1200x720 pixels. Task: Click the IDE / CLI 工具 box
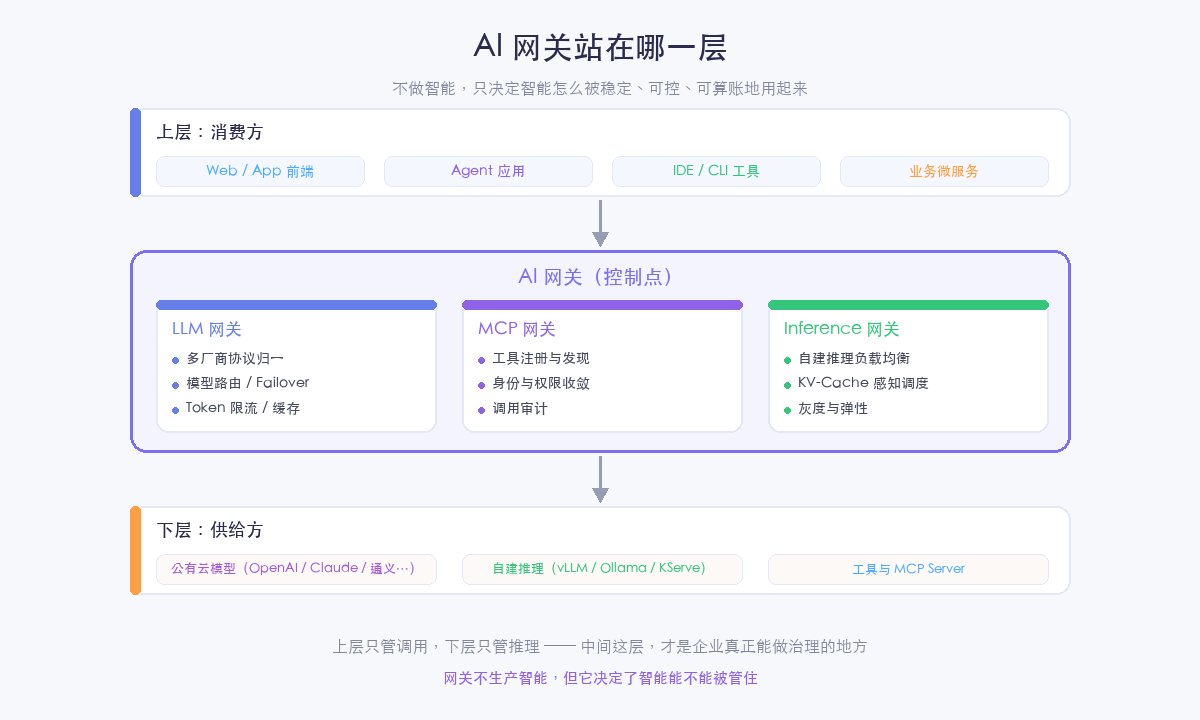tap(716, 171)
